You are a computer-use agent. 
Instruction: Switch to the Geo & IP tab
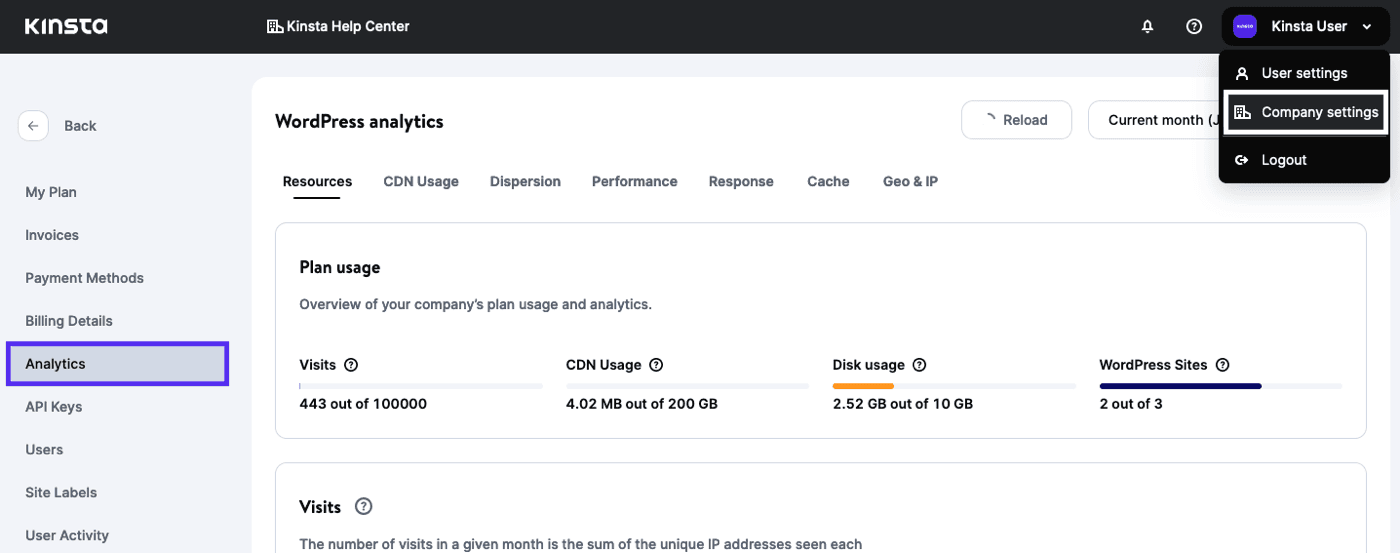[x=910, y=181]
